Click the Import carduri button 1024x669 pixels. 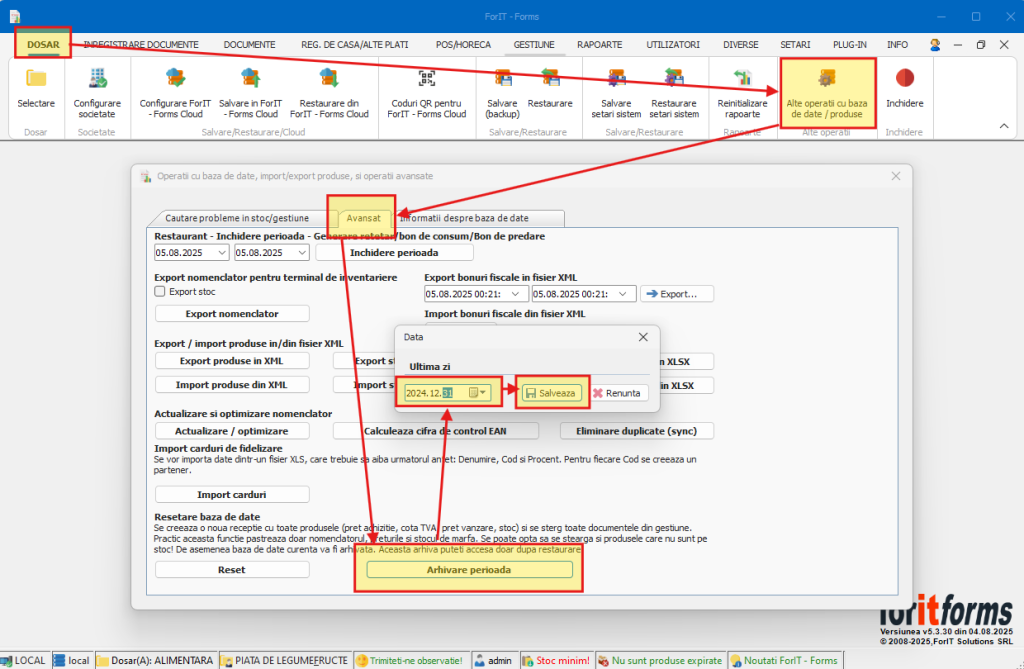coord(232,495)
